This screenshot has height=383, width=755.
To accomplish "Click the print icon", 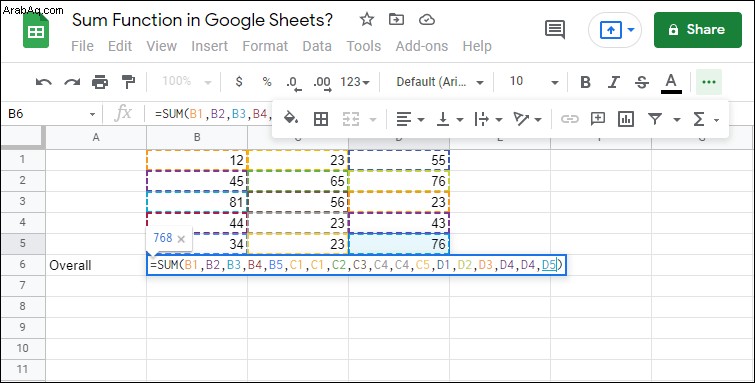I will click(x=100, y=82).
